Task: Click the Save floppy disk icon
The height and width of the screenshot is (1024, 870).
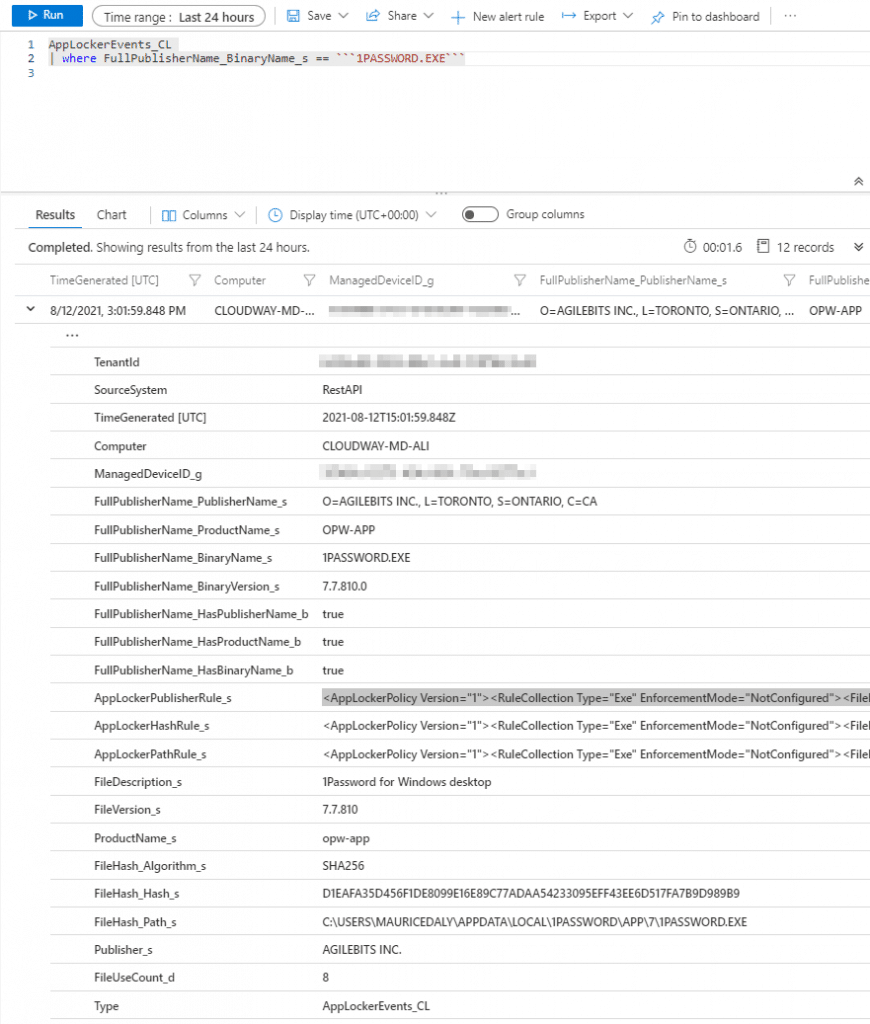Action: coord(293,16)
